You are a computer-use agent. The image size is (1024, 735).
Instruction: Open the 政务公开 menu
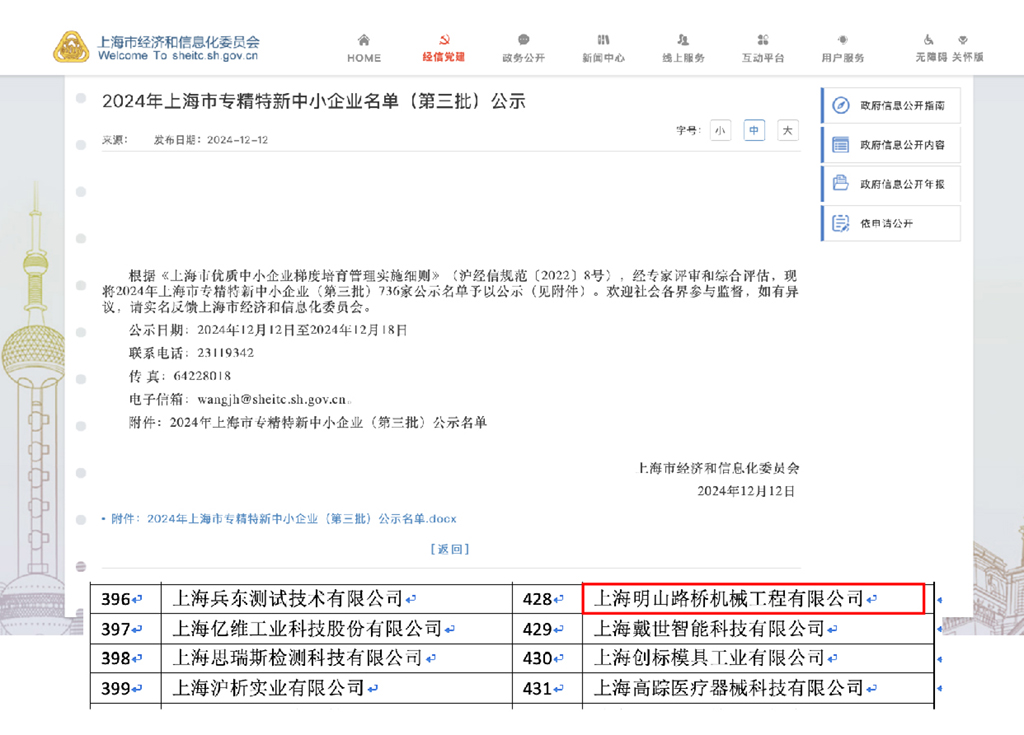(x=523, y=49)
